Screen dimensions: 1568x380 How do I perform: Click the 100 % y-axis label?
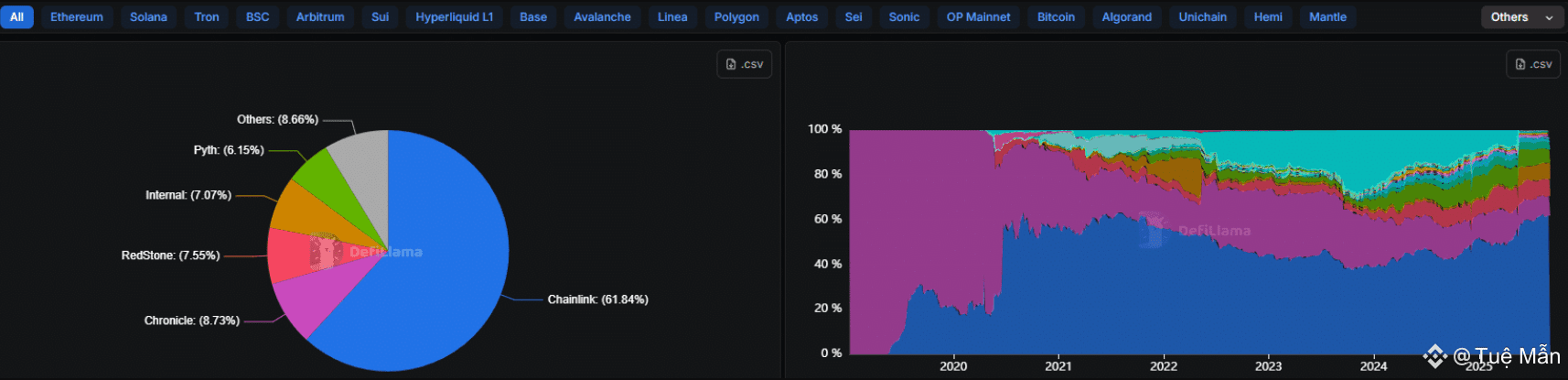825,129
